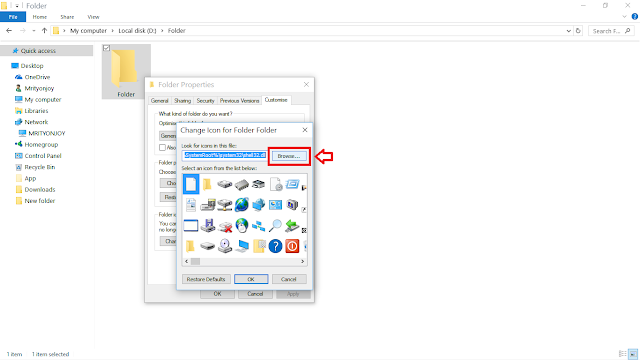Select the computer with globe network icon
The width and height of the screenshot is (640, 360).
(x=258, y=204)
